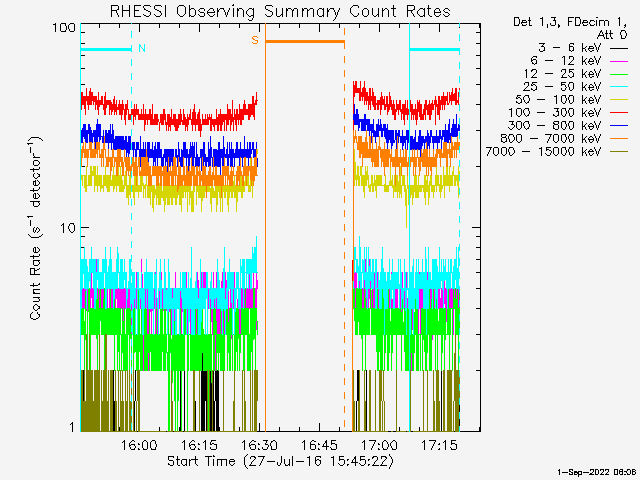Click the cyan interval bar near 17:15

434,50
